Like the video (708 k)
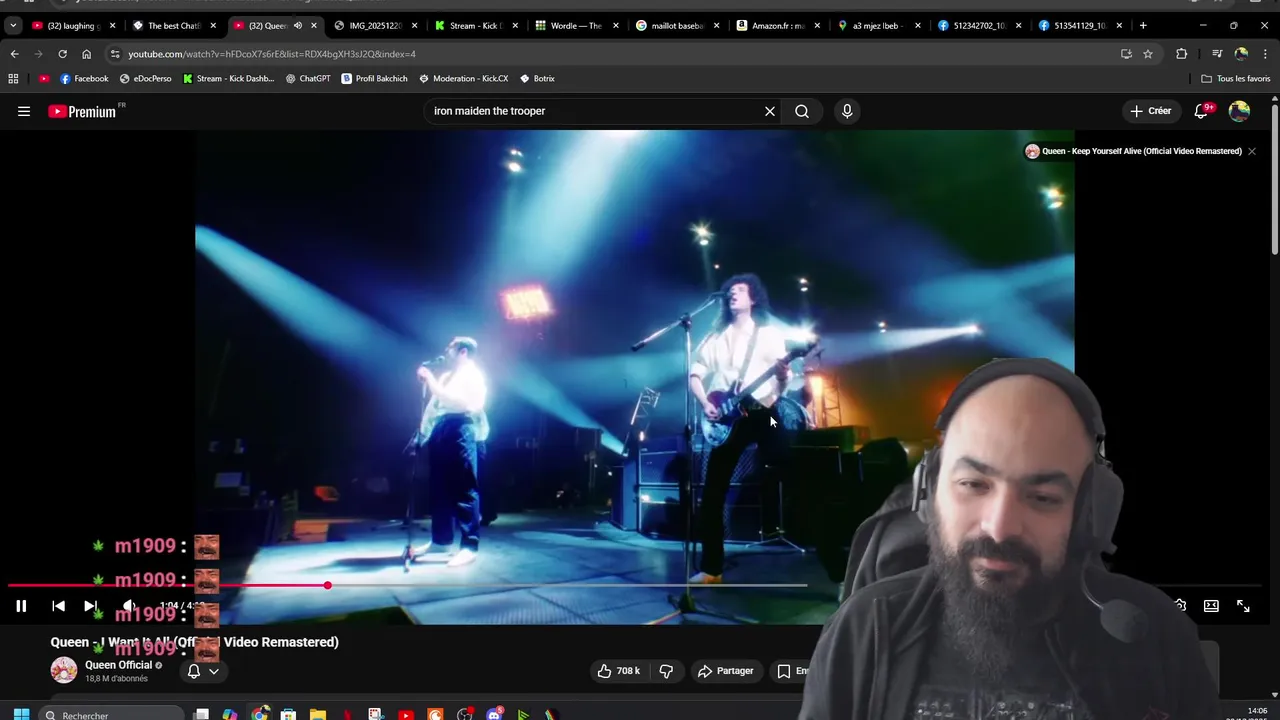Viewport: 1280px width, 720px height. click(x=619, y=671)
